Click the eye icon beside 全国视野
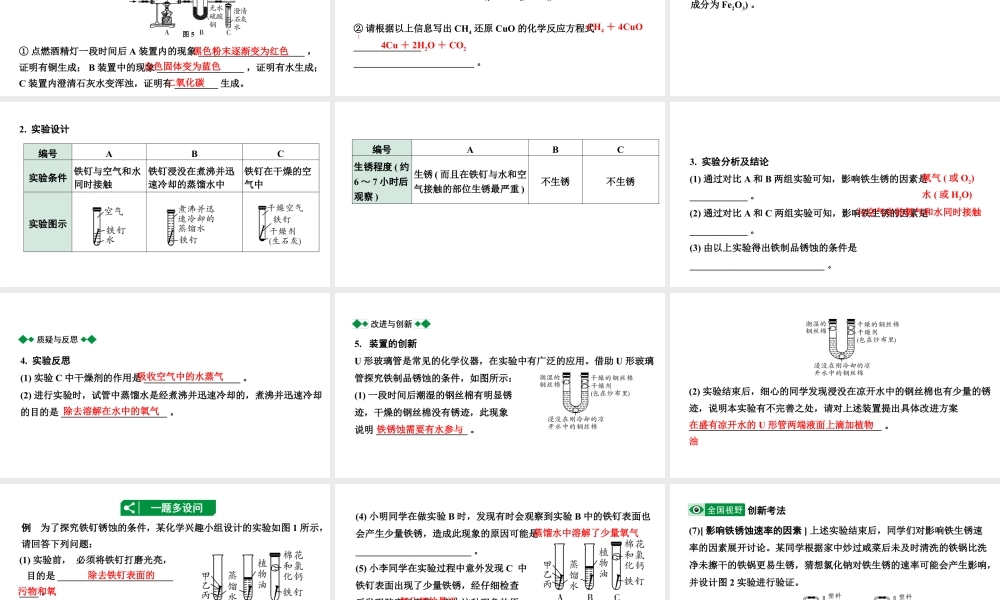The image size is (1000, 600). coord(696,509)
